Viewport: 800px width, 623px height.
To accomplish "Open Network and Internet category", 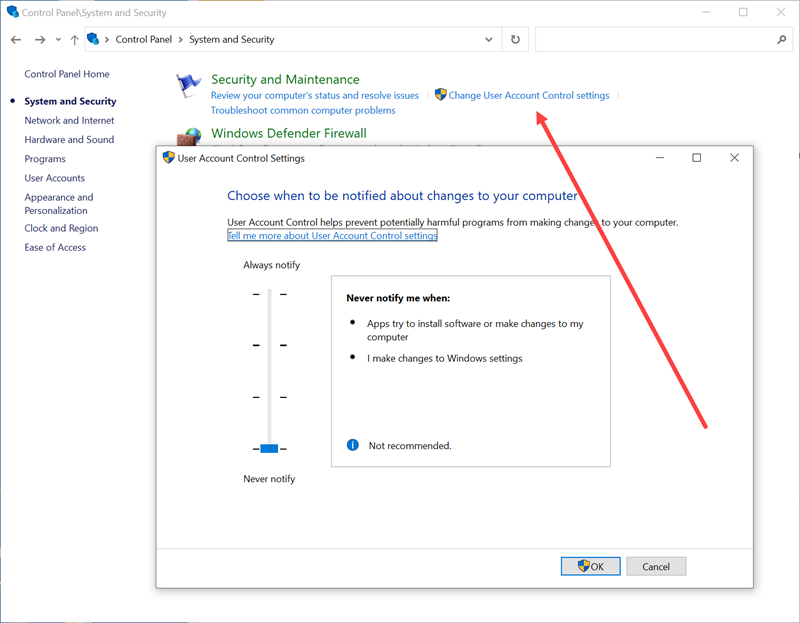I will point(69,120).
